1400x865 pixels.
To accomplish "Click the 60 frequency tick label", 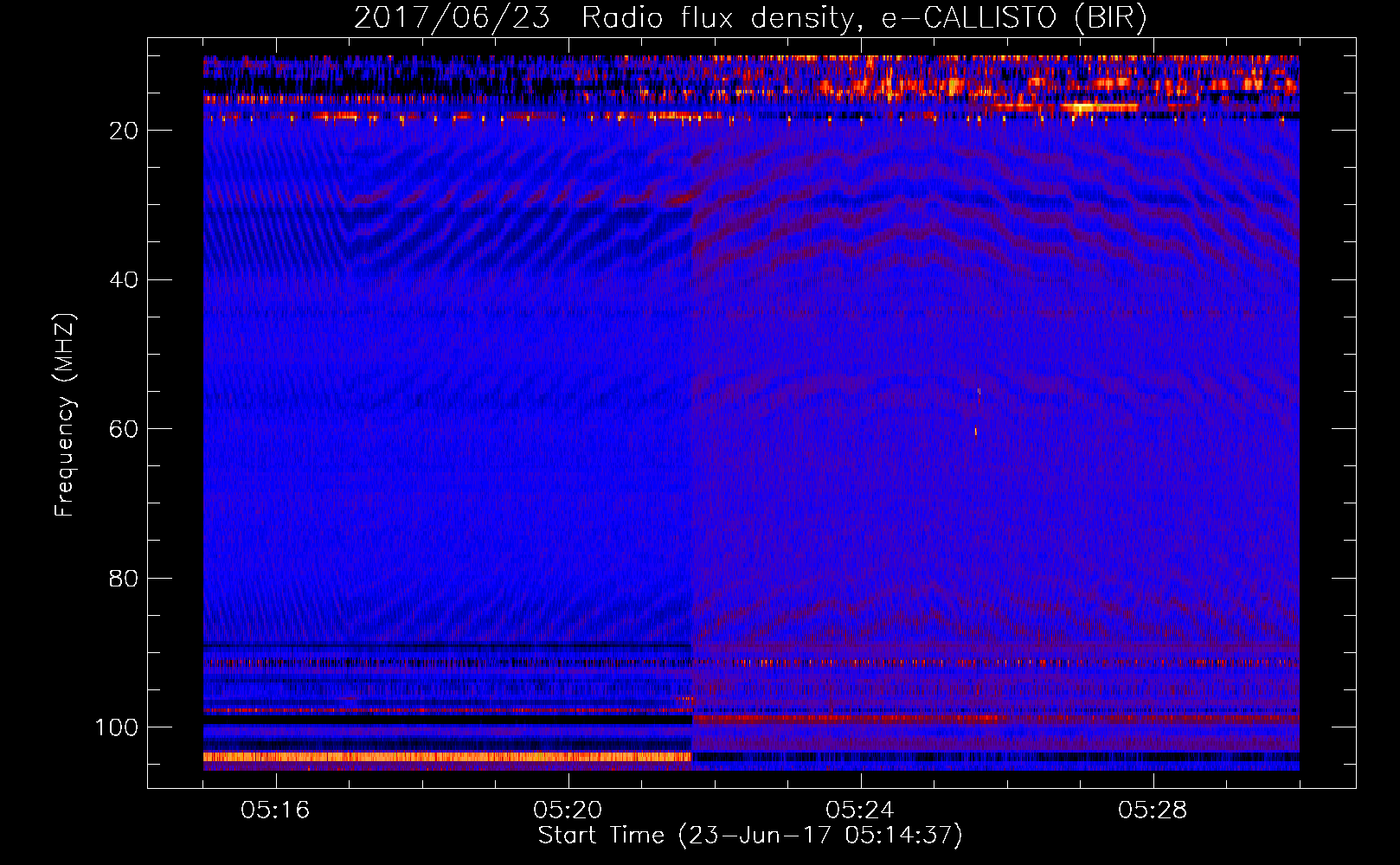I will click(124, 429).
